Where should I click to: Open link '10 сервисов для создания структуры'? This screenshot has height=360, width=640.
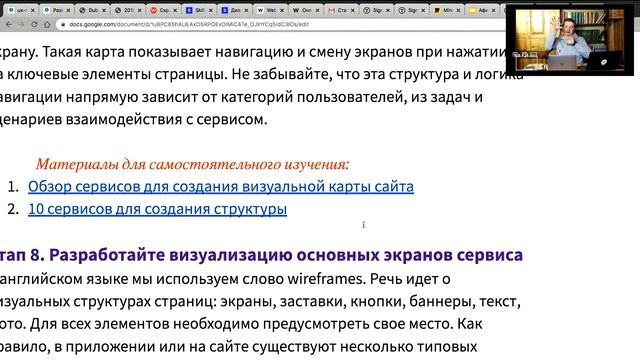[x=157, y=209]
